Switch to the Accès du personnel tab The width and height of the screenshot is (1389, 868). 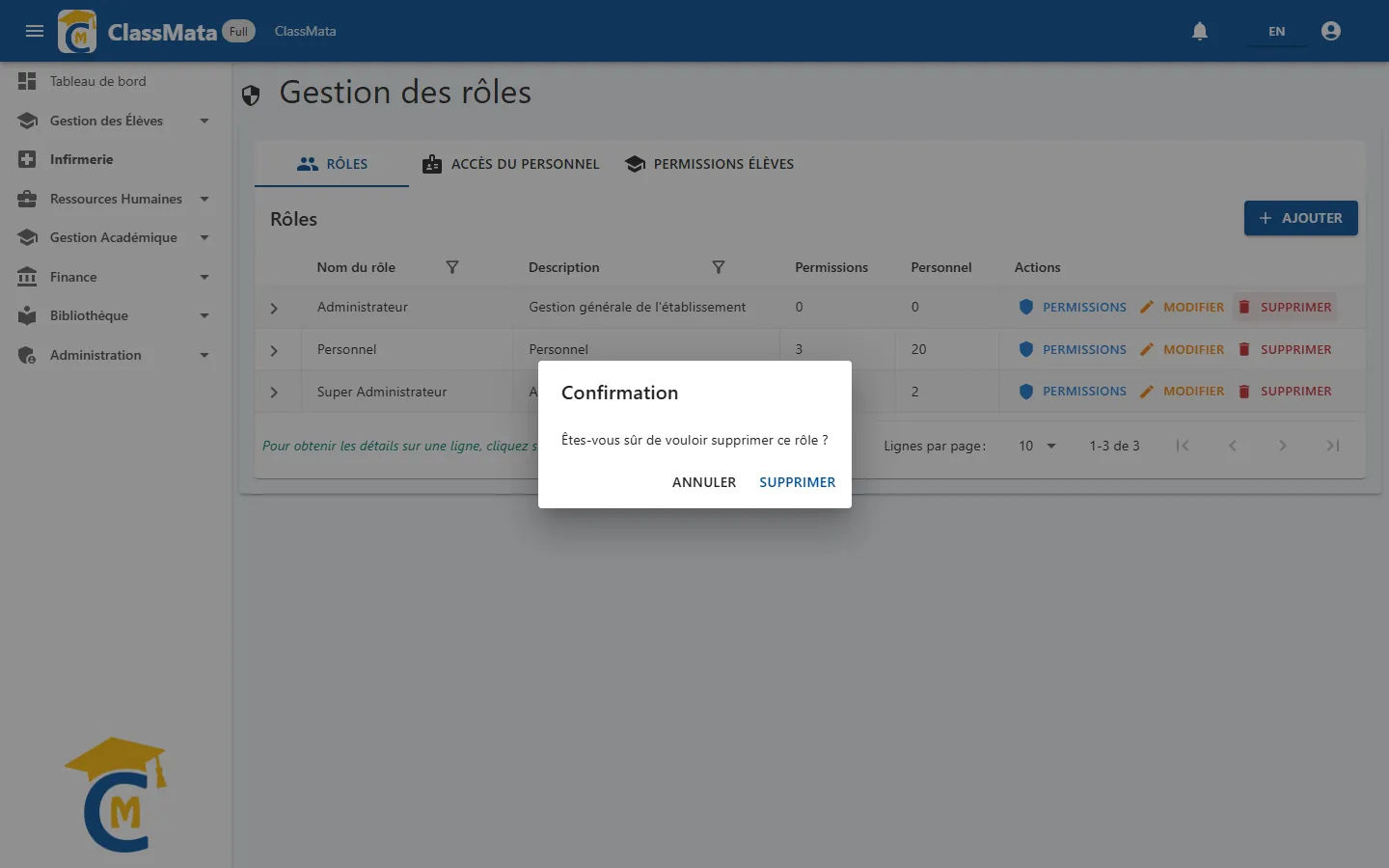pyautogui.click(x=511, y=164)
